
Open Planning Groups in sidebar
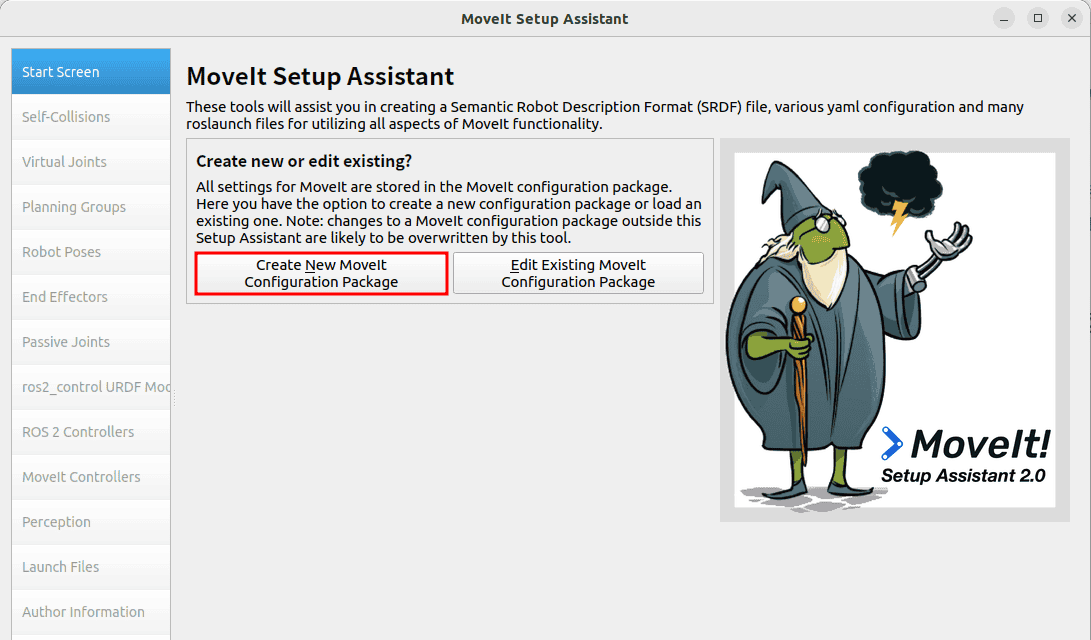[x=90, y=207]
